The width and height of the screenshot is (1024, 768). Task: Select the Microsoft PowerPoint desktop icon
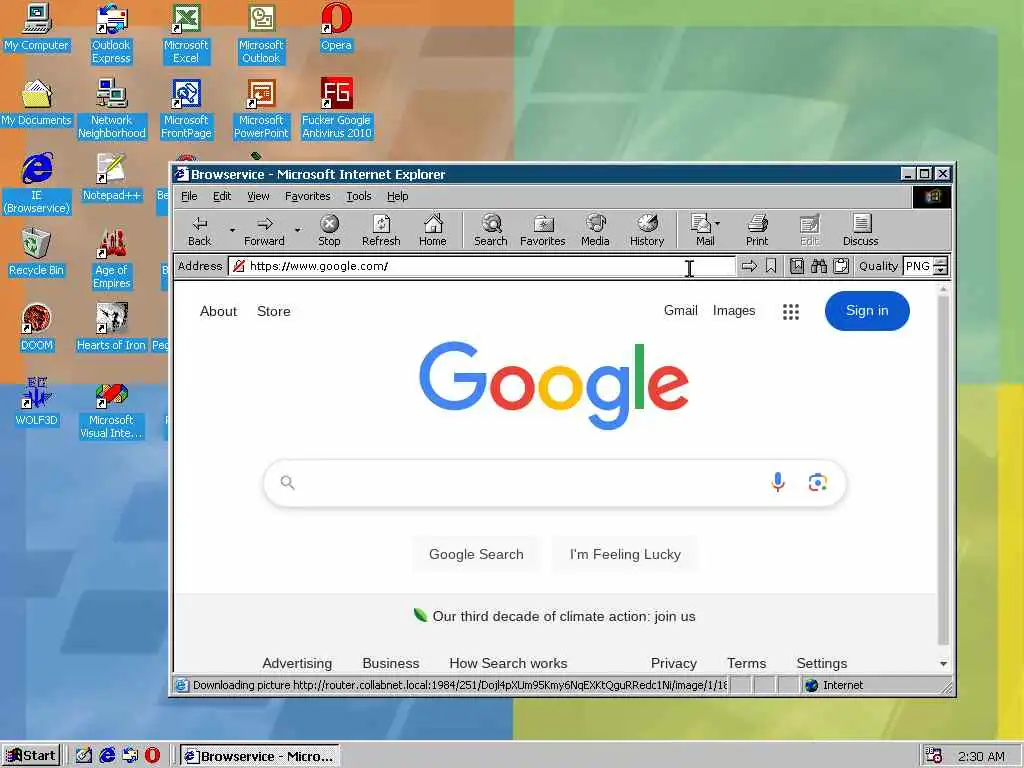pos(261,109)
